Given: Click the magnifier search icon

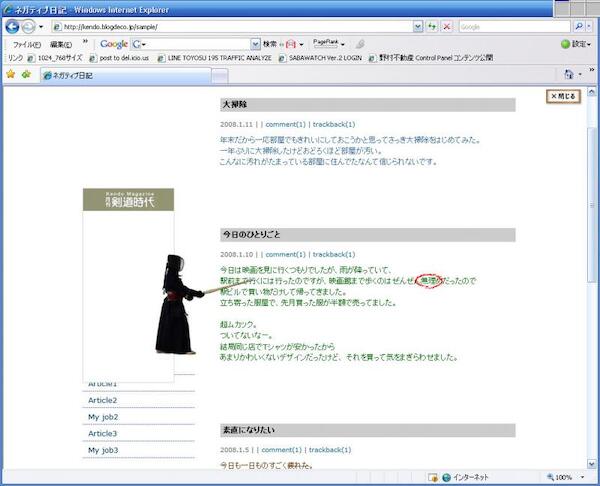Looking at the screenshot, I should [x=579, y=26].
